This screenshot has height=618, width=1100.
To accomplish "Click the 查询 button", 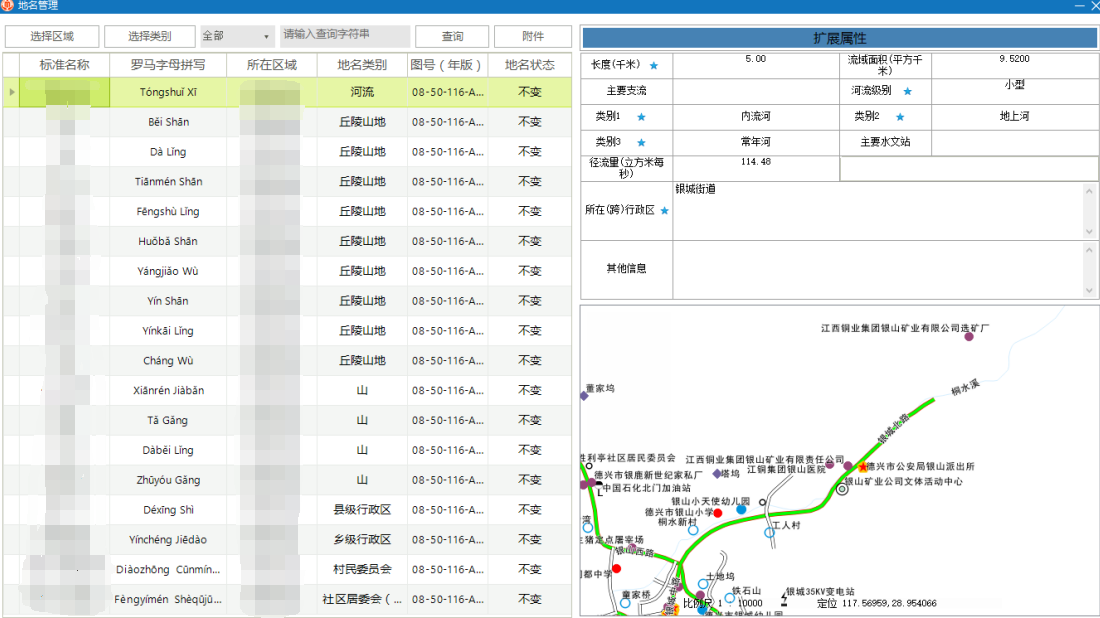I will 452,36.
